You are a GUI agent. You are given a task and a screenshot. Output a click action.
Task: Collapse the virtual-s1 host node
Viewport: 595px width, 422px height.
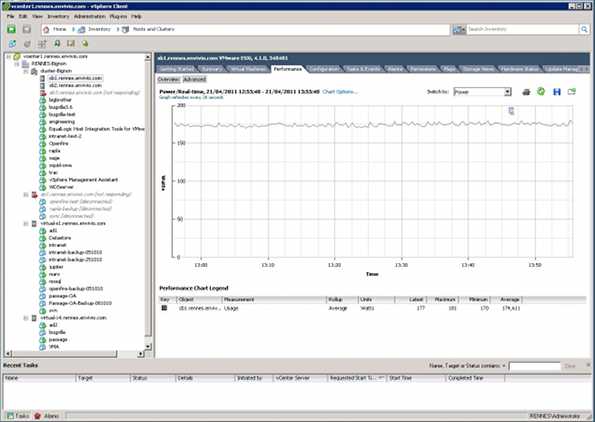tap(26, 224)
